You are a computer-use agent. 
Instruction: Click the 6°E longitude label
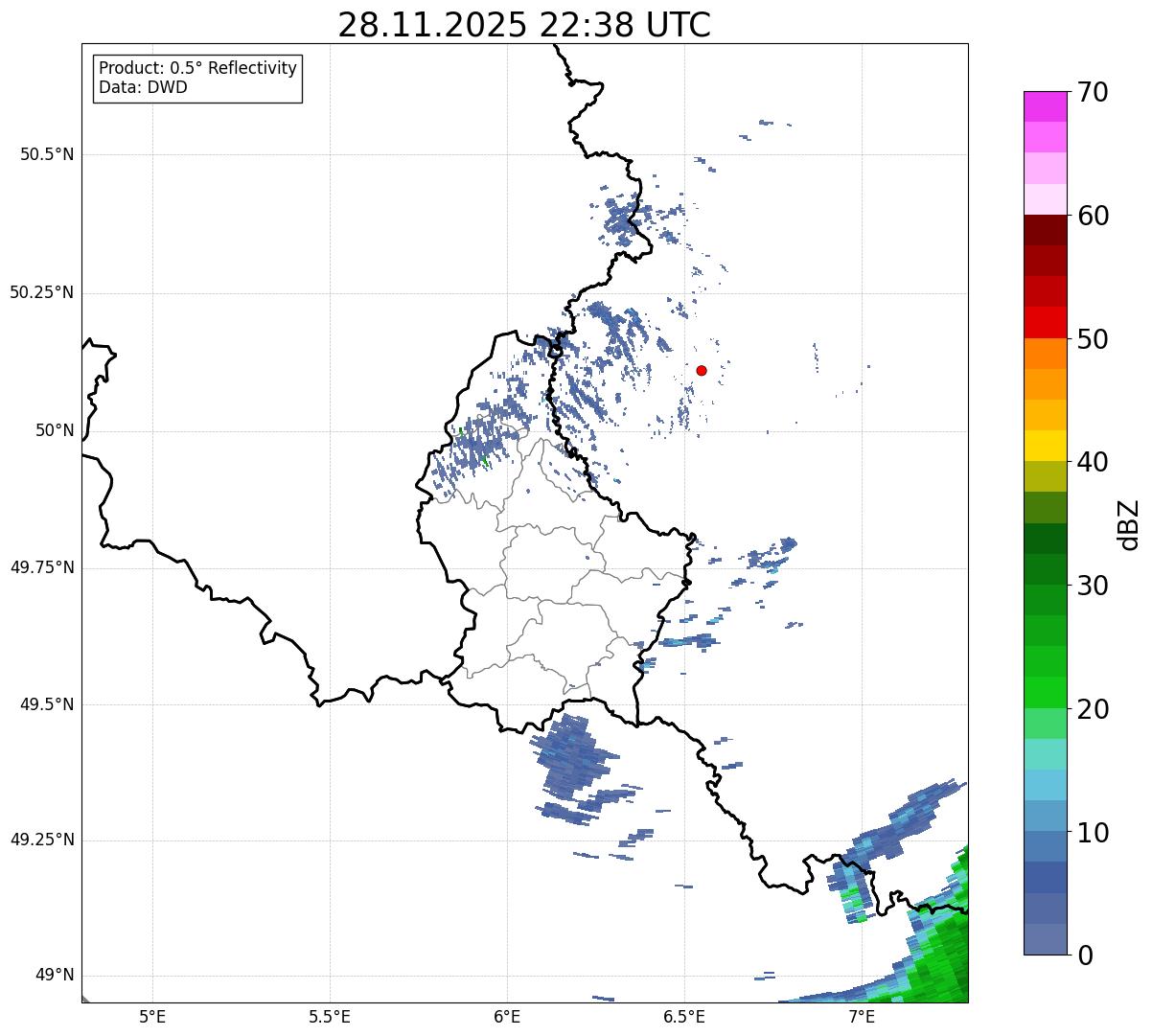[x=507, y=1016]
